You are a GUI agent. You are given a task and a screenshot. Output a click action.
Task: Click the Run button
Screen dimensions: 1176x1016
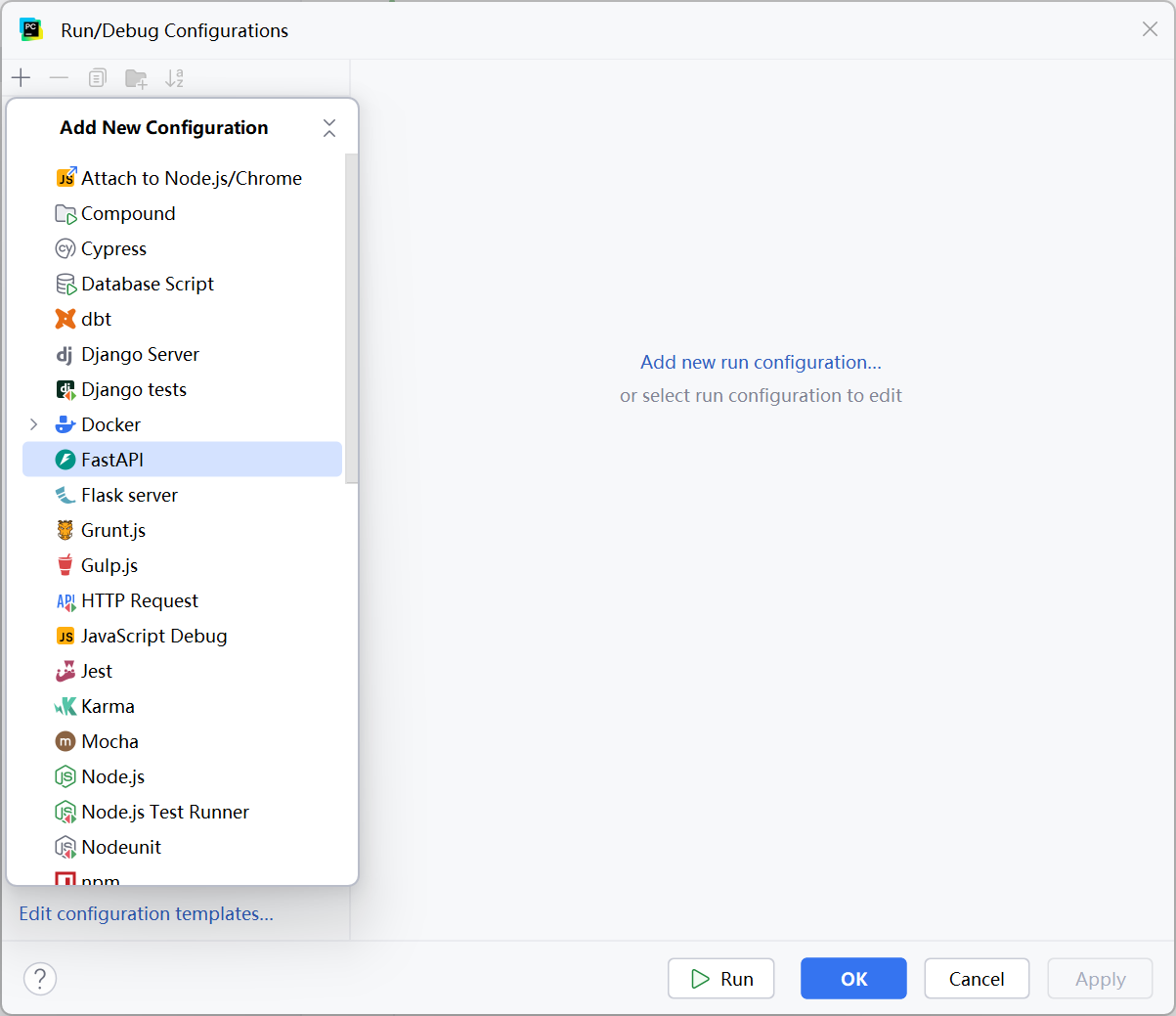click(721, 978)
